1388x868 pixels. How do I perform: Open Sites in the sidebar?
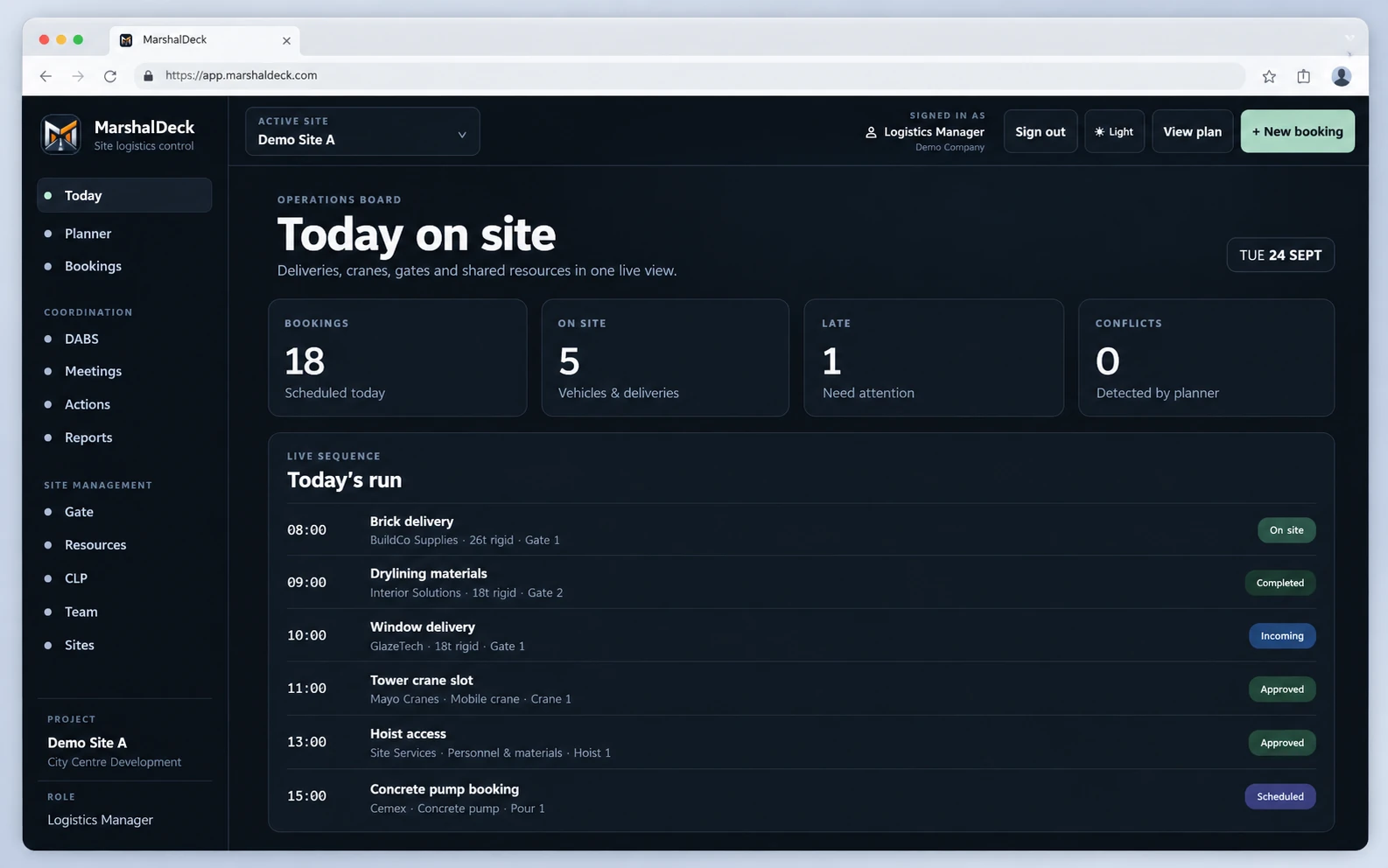(x=79, y=645)
